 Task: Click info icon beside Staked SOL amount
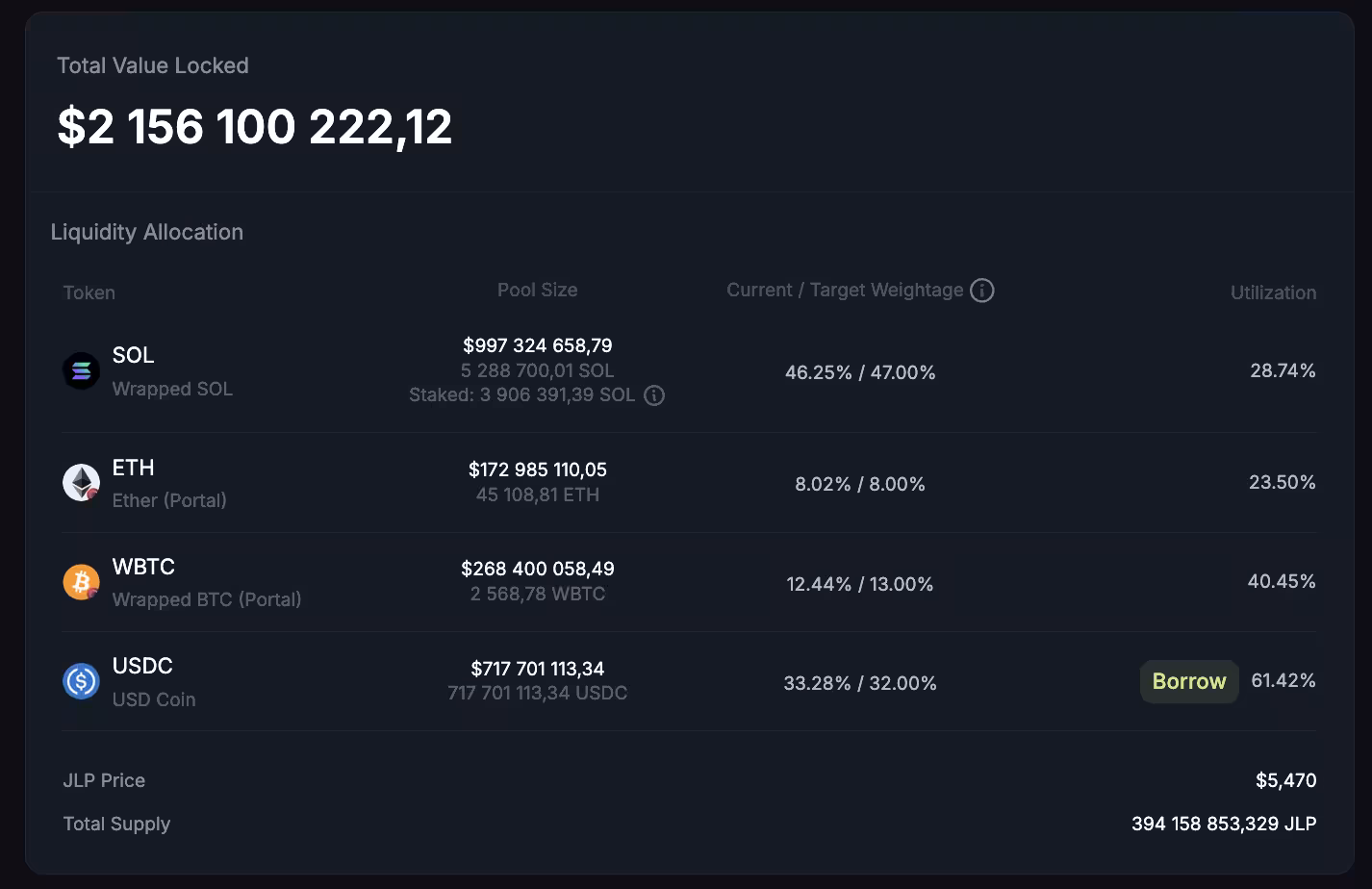(654, 395)
